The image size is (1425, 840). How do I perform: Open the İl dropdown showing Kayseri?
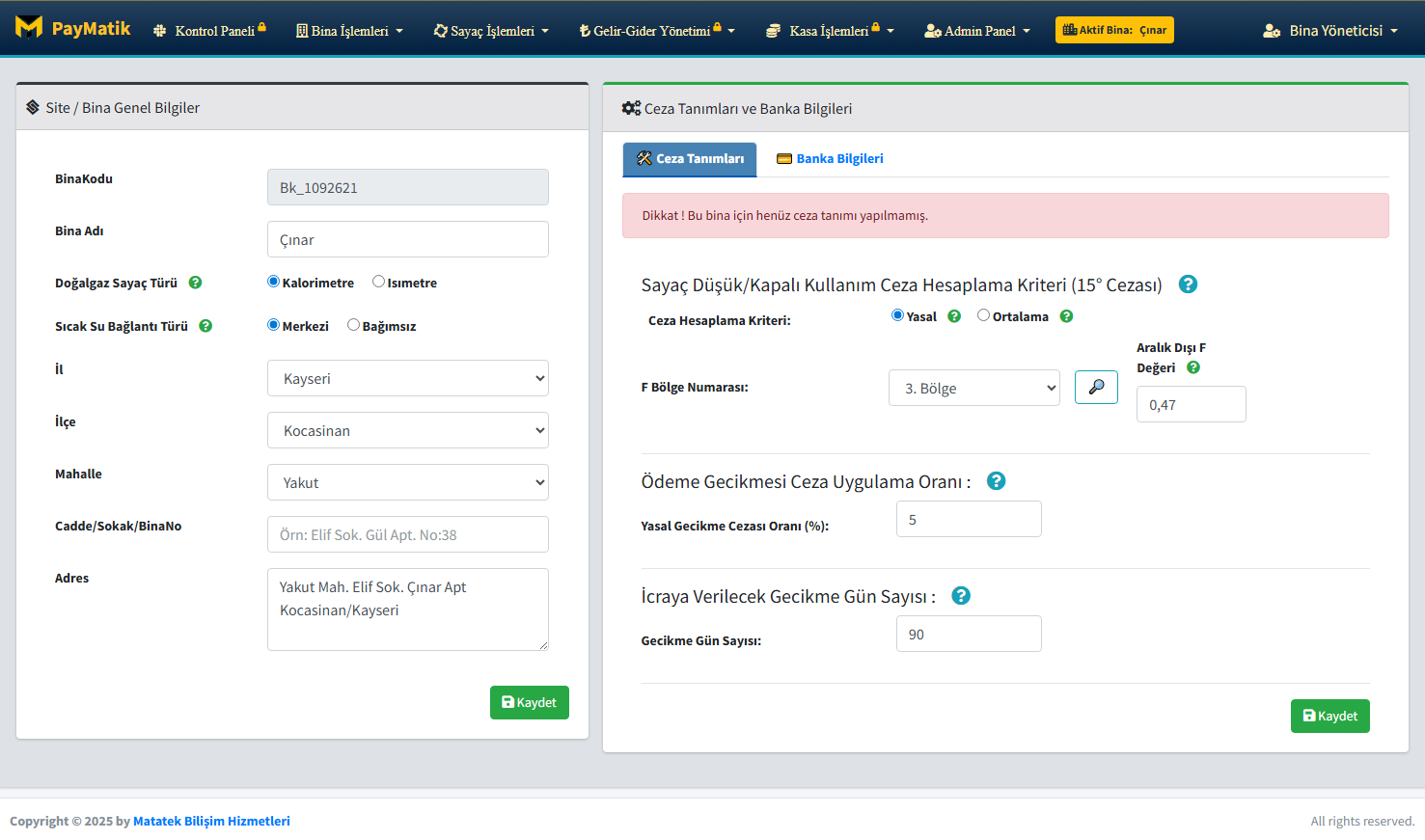coord(407,378)
